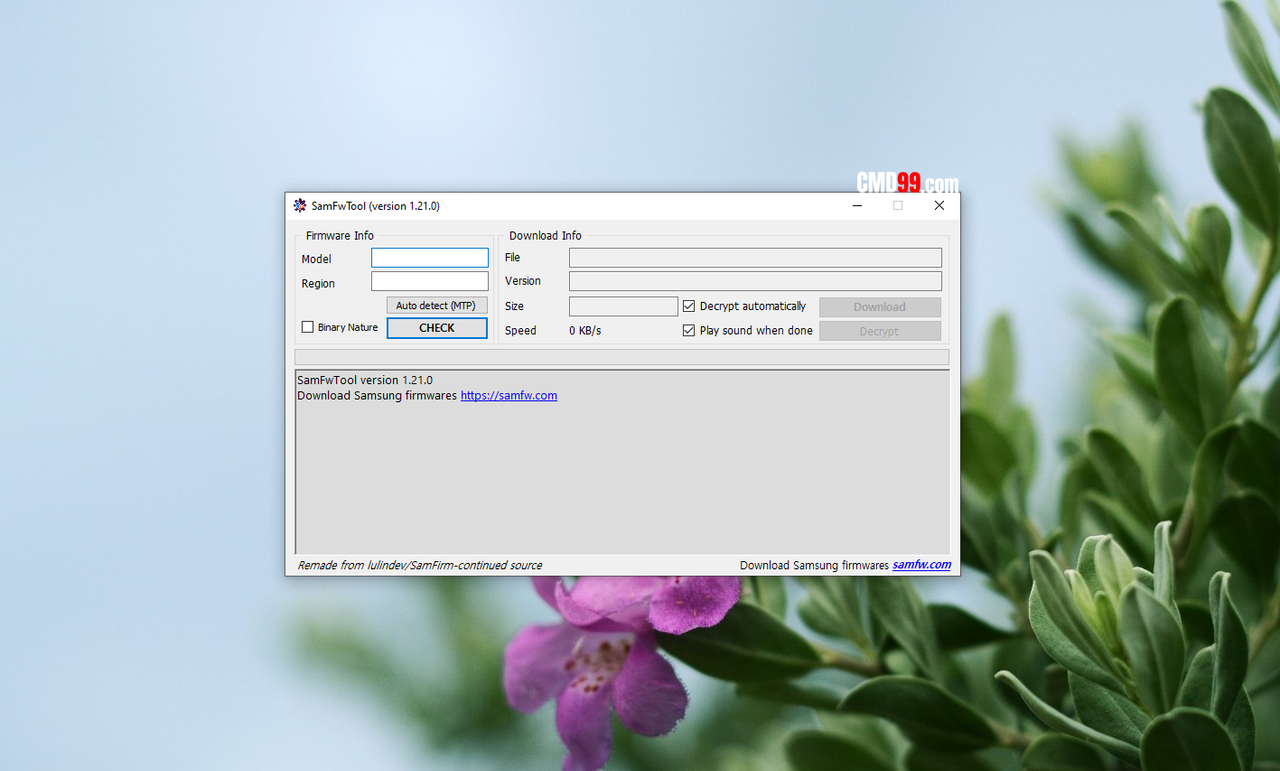Toggle Play sound when done checkbox
This screenshot has width=1280, height=771.
689,330
